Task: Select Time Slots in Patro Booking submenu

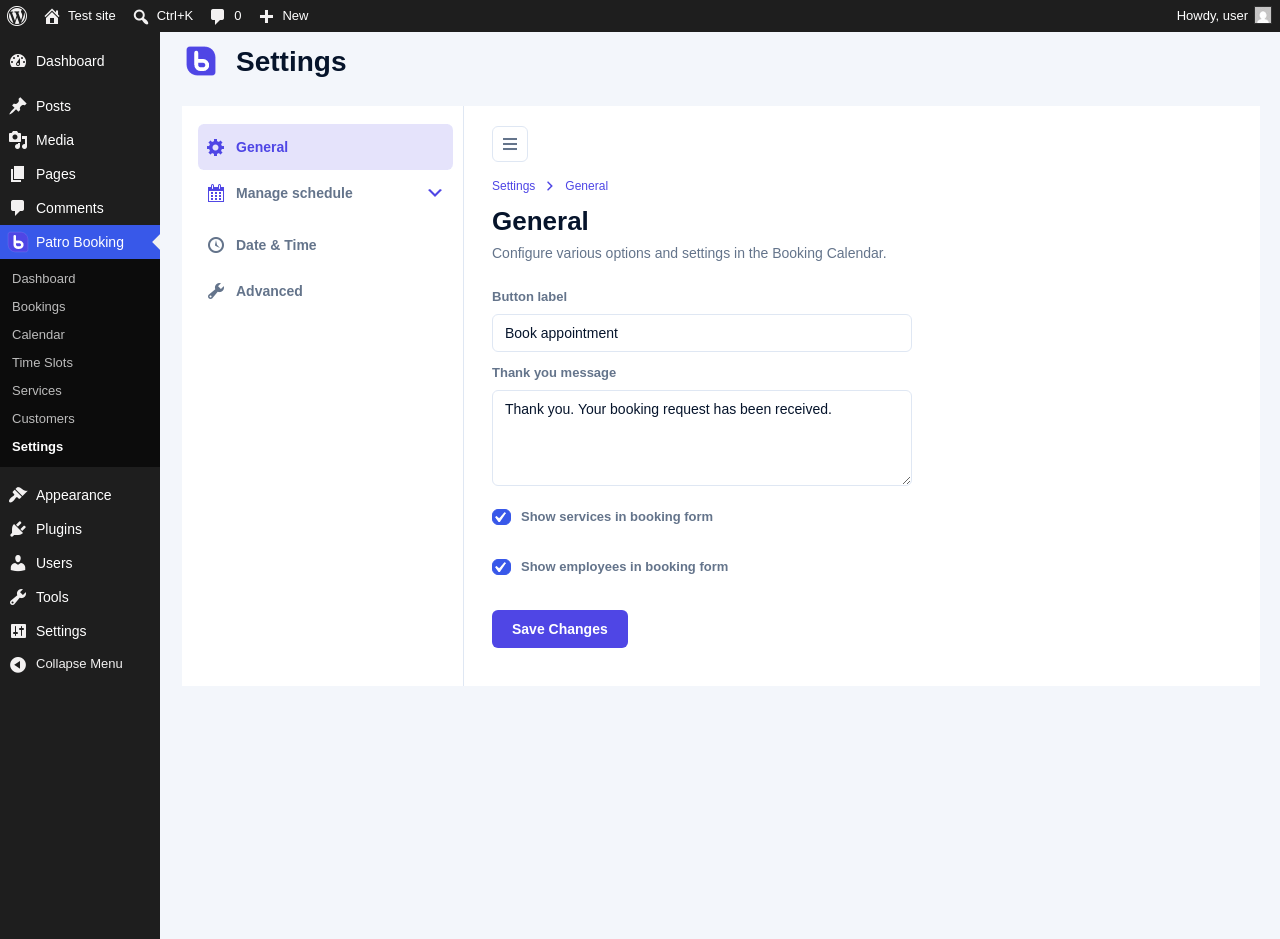Action: (x=42, y=363)
